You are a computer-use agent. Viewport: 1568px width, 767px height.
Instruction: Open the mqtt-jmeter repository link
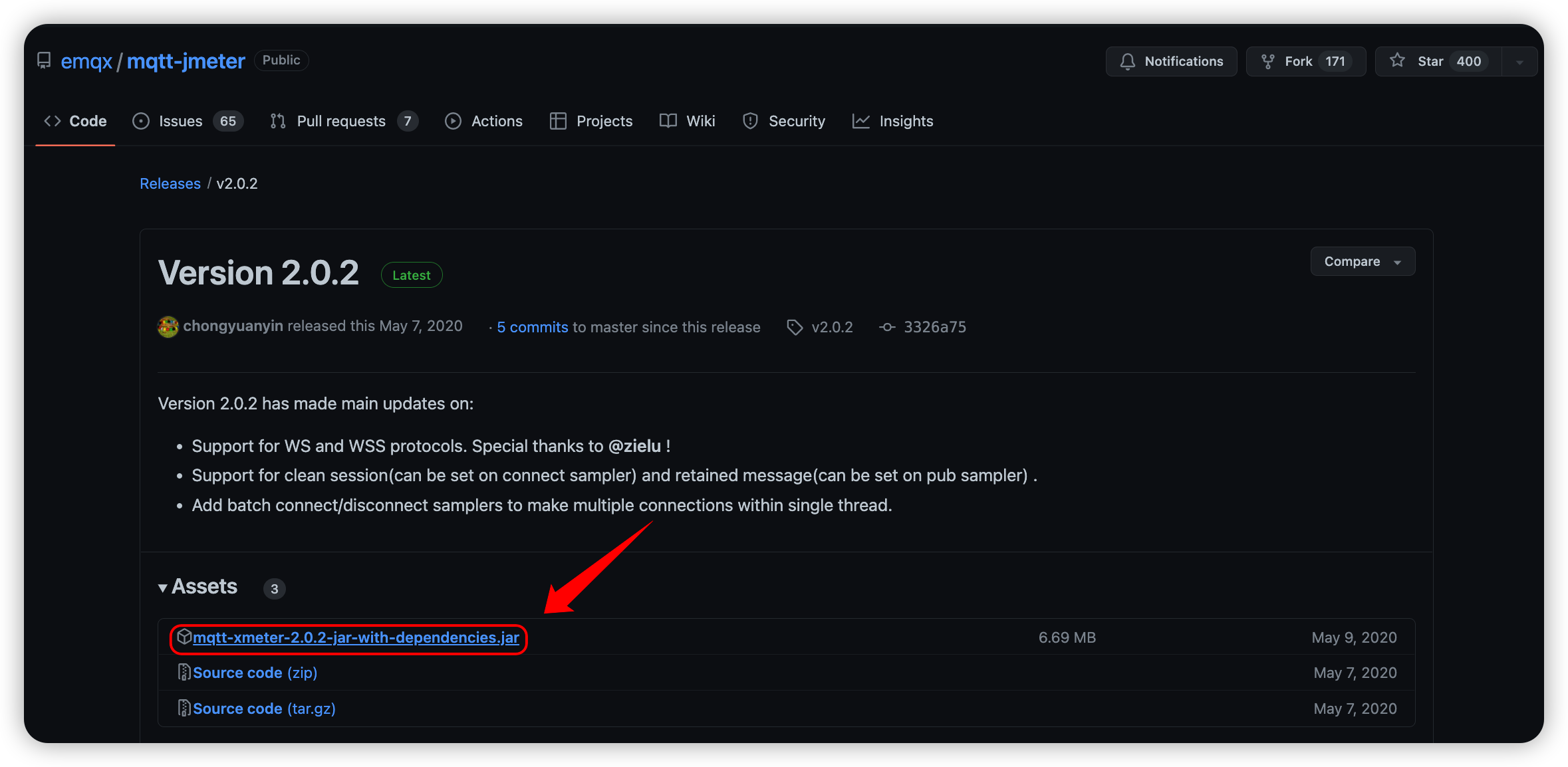(x=186, y=61)
